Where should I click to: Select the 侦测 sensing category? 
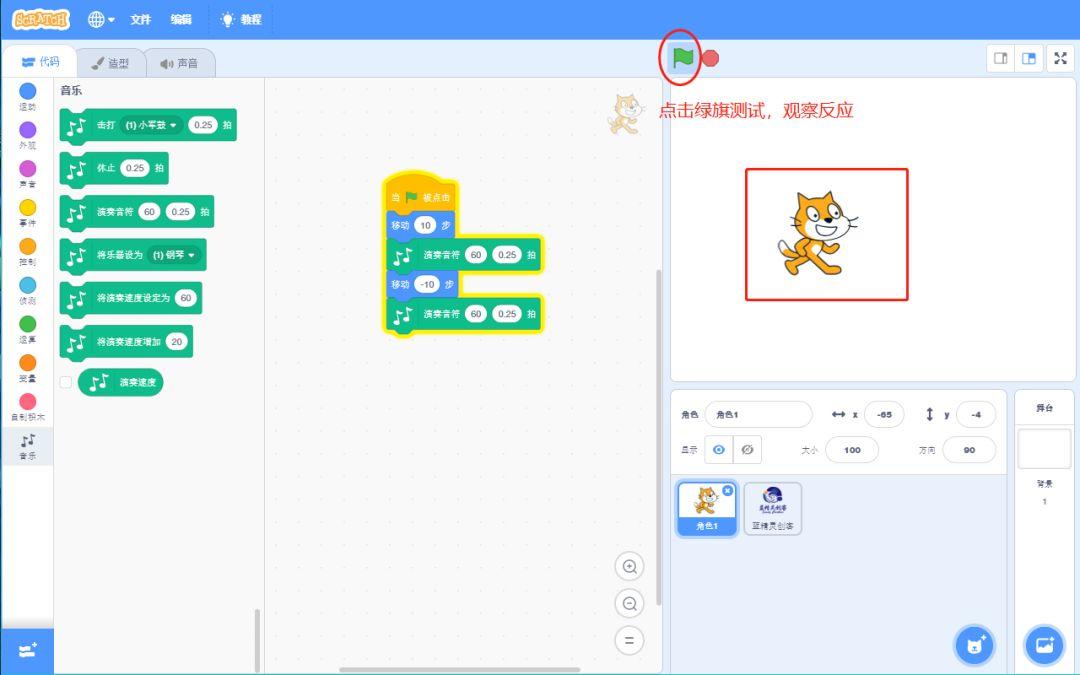click(x=28, y=291)
